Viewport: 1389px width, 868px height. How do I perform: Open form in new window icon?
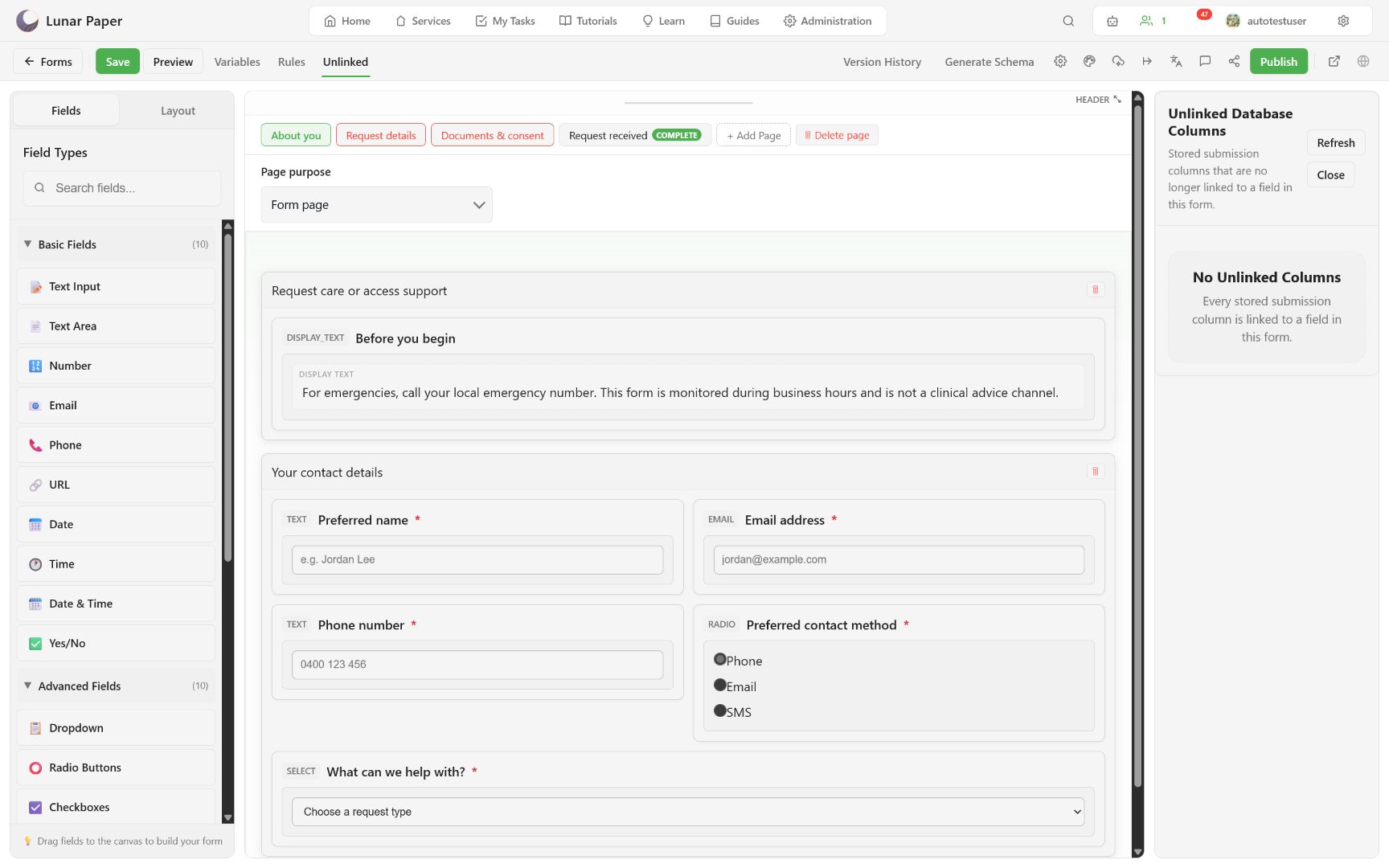pyautogui.click(x=1334, y=61)
